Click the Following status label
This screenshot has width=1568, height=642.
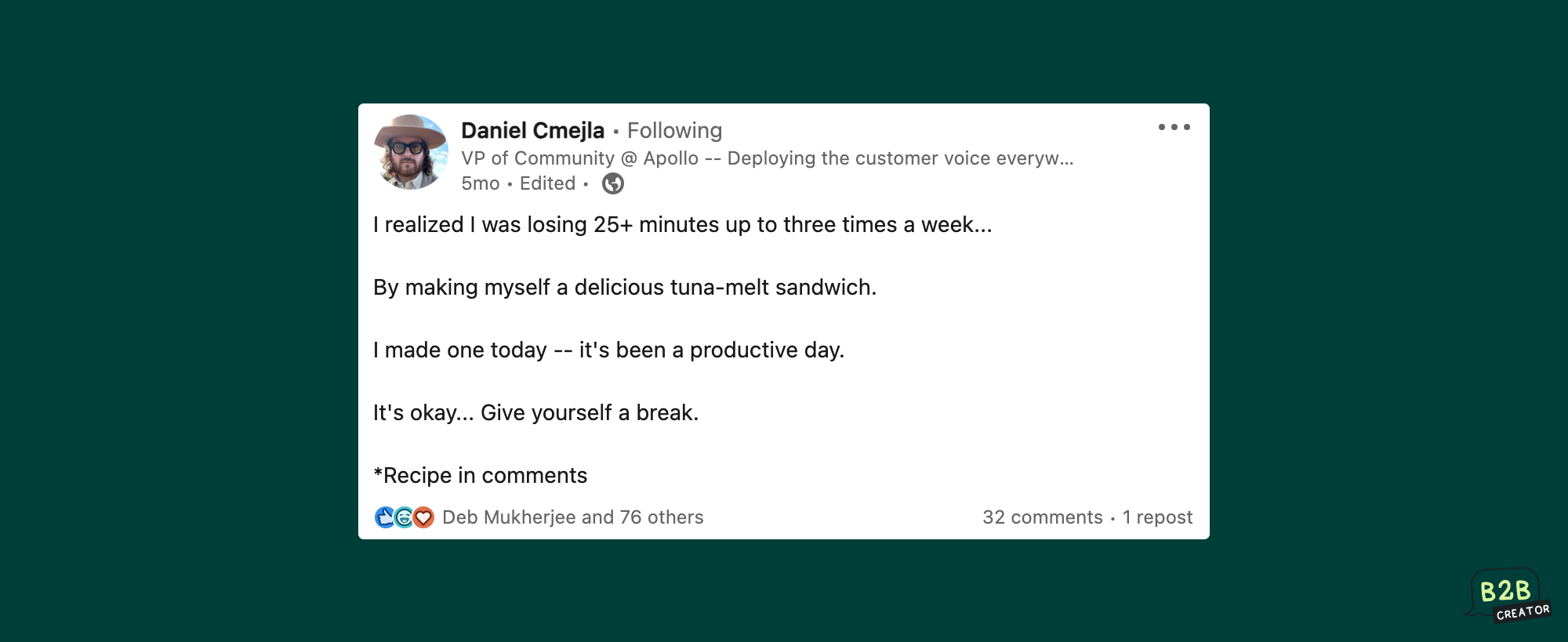tap(674, 130)
